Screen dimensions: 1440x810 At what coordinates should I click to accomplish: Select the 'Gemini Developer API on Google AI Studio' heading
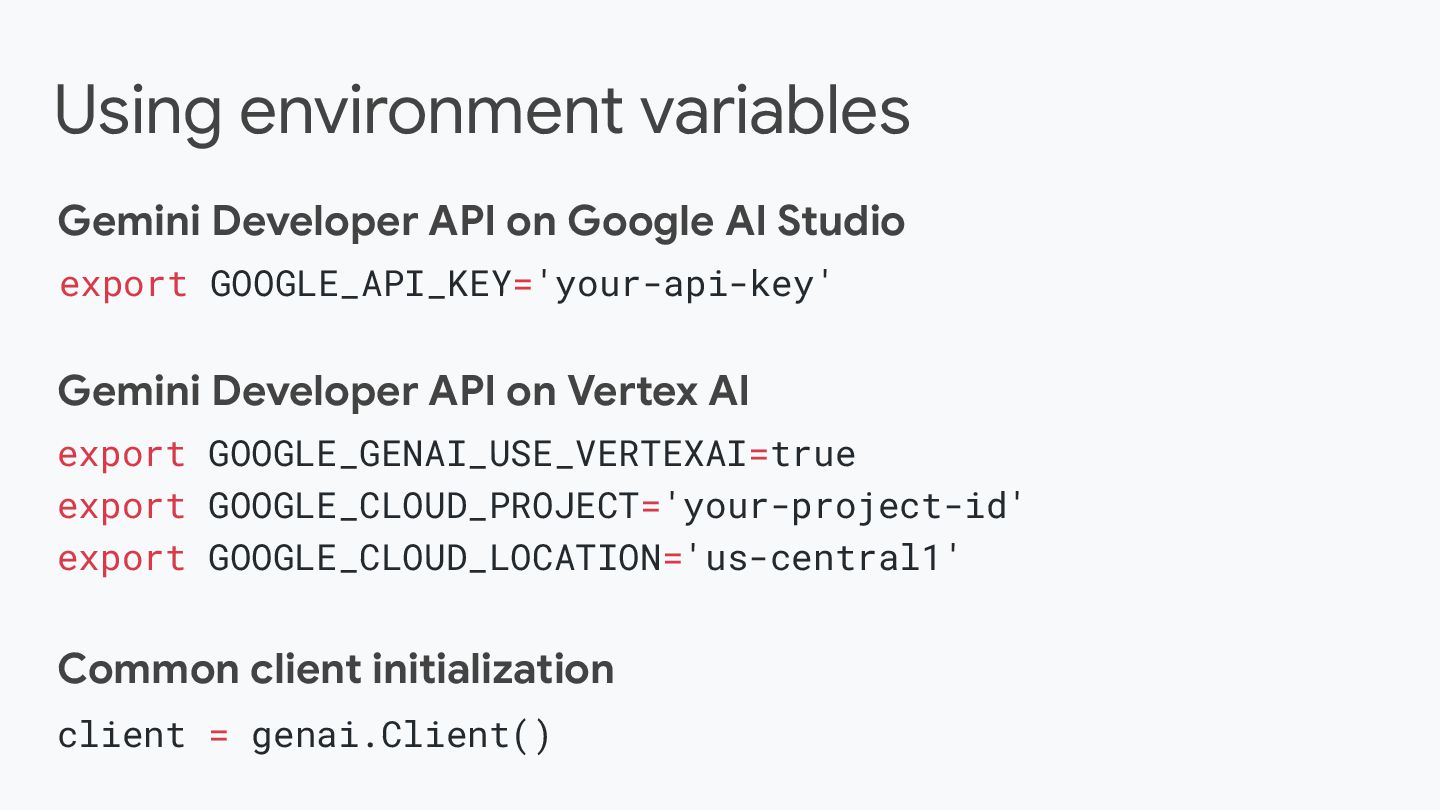(481, 222)
